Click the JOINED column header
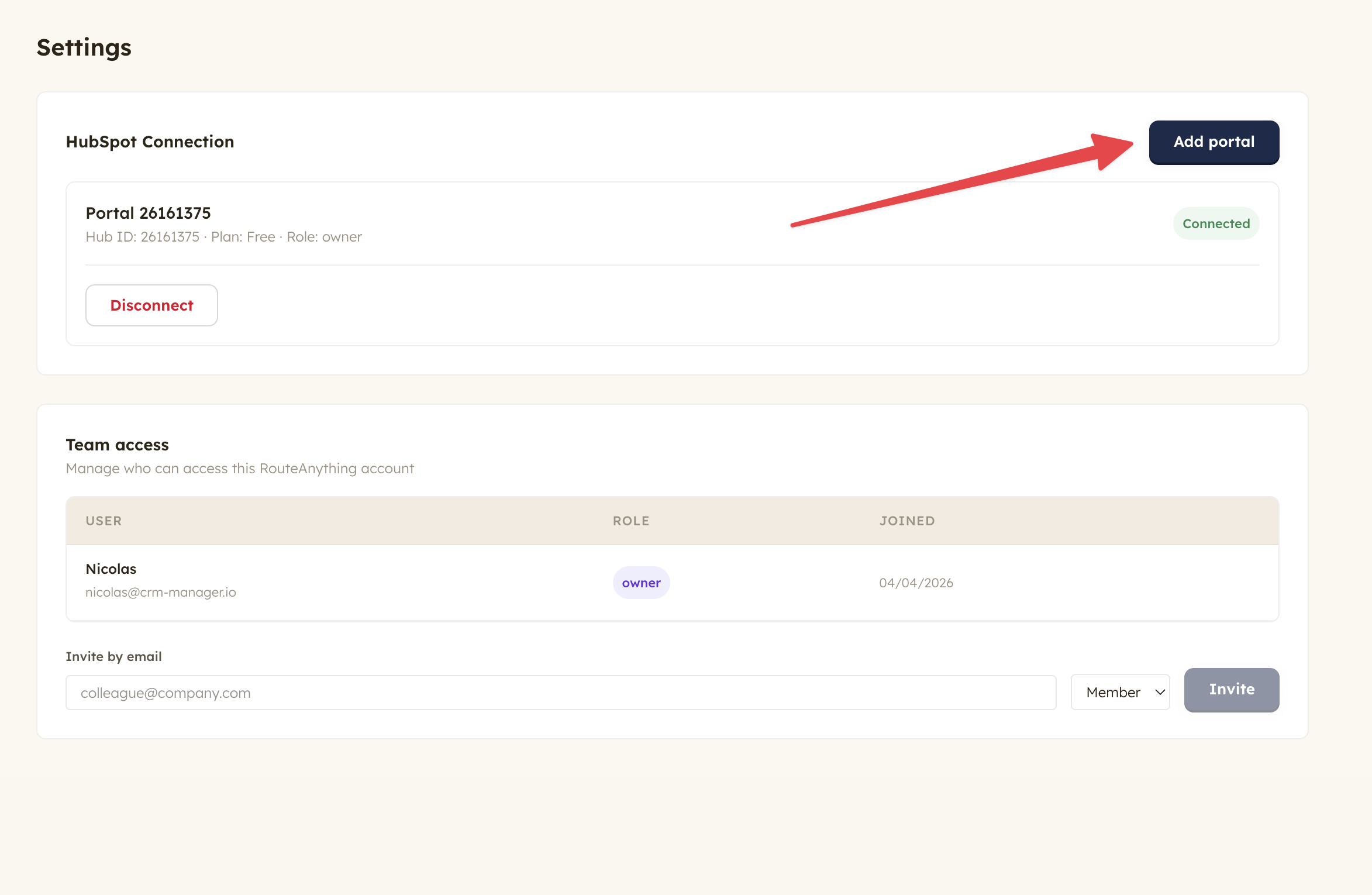The image size is (1372, 895). (906, 521)
